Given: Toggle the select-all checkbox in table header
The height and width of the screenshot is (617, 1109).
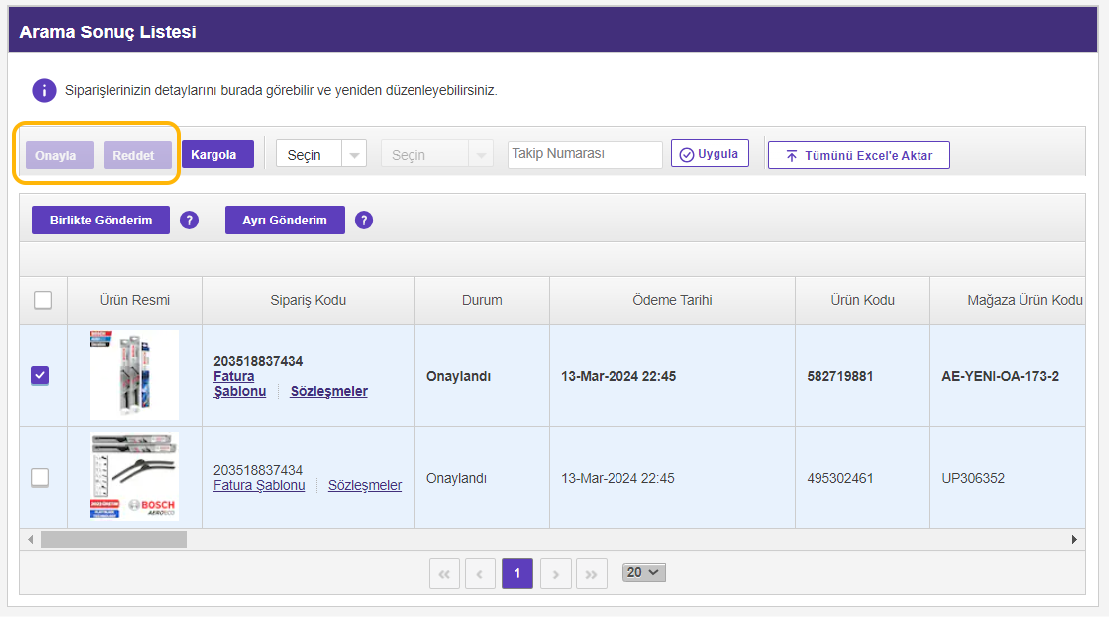Looking at the screenshot, I should point(43,300).
